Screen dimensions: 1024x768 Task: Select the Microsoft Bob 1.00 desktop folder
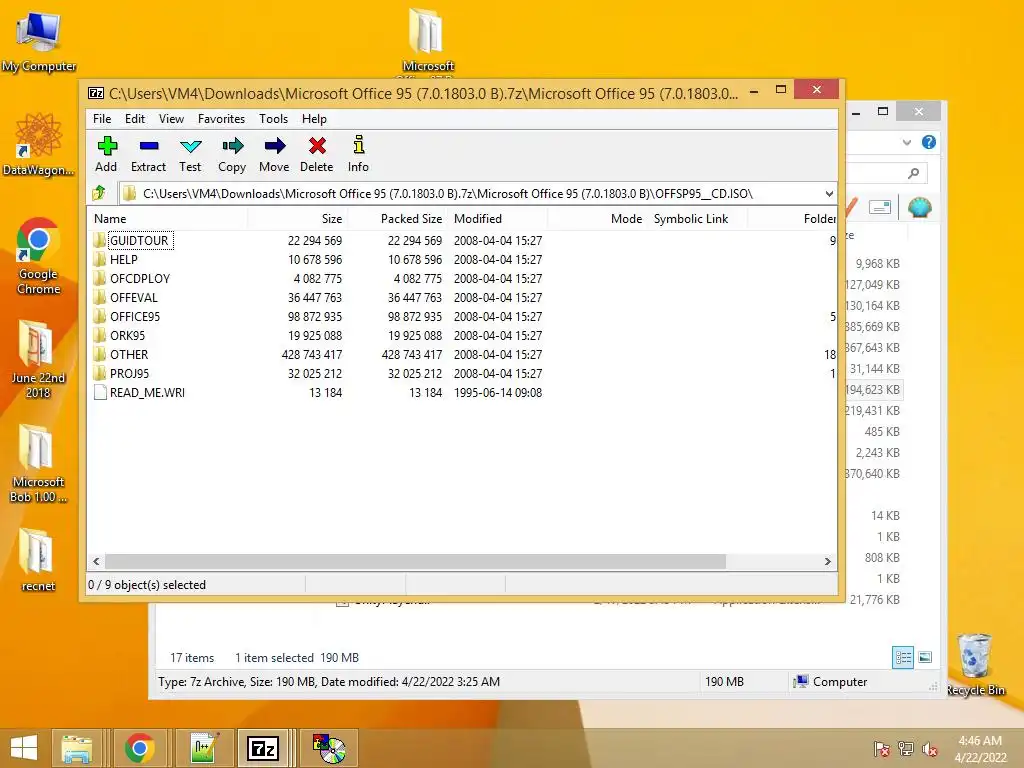click(38, 464)
